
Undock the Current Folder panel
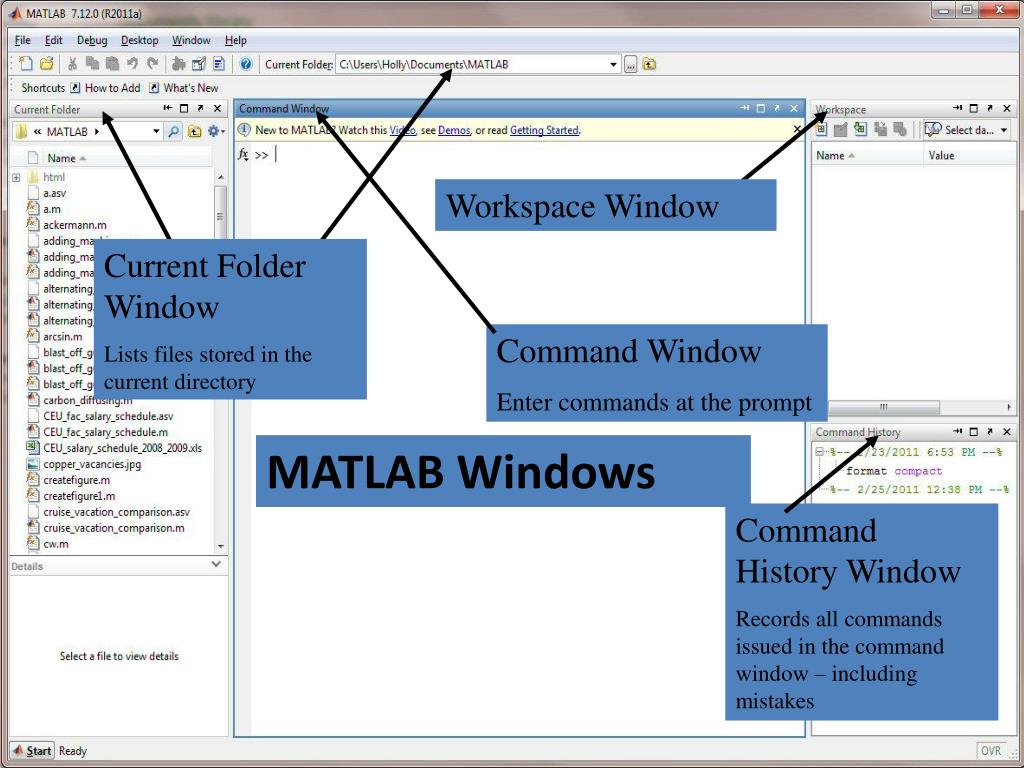(200, 108)
